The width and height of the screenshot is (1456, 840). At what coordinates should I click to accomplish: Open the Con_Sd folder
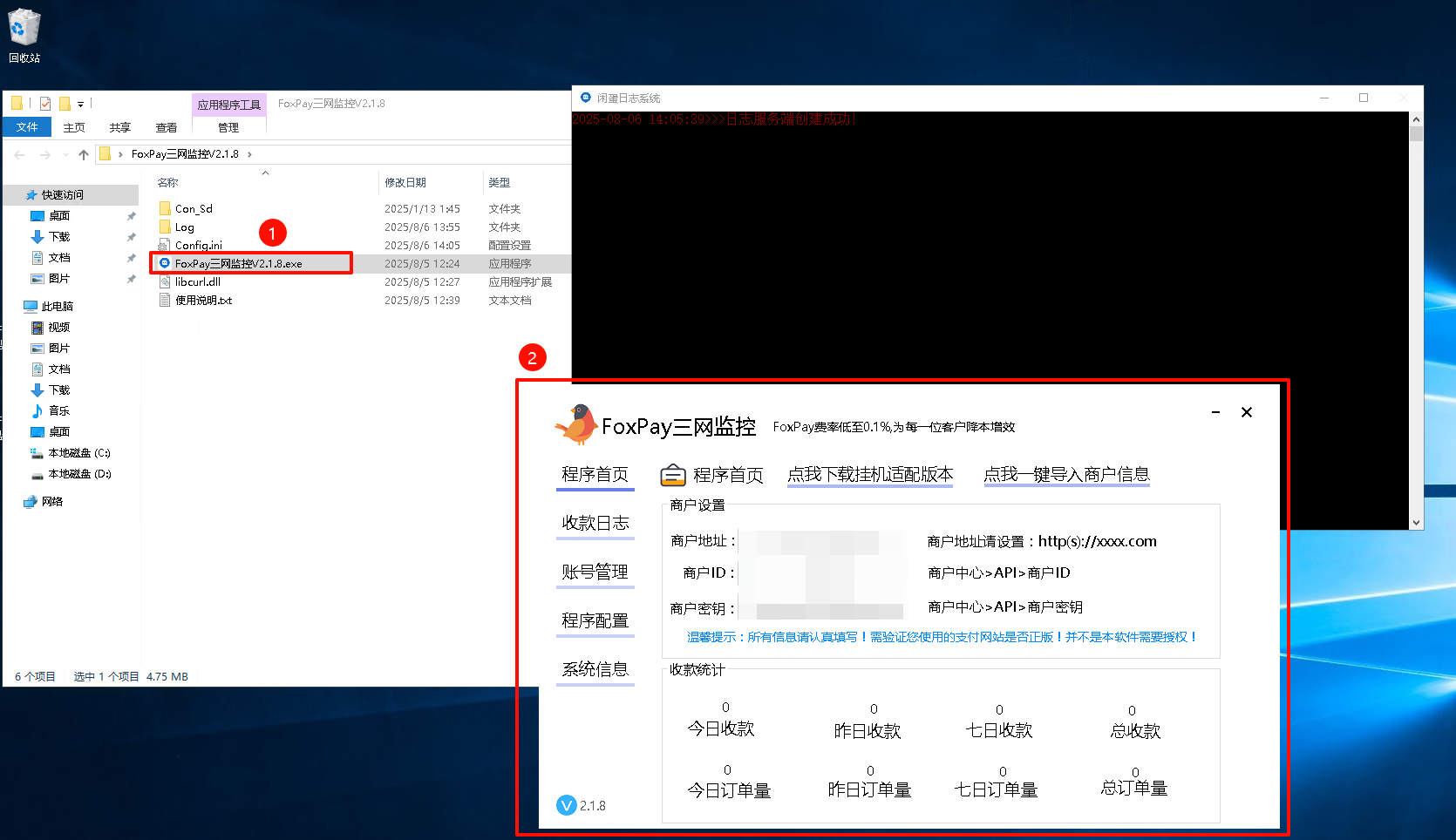(x=194, y=208)
